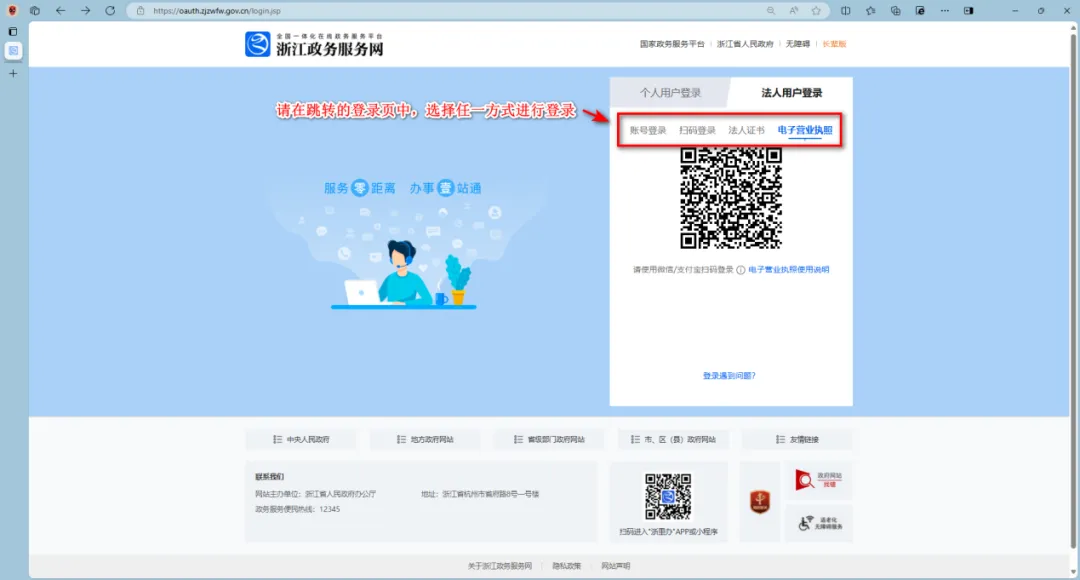Click the 登录遇到问题? link

tap(729, 376)
